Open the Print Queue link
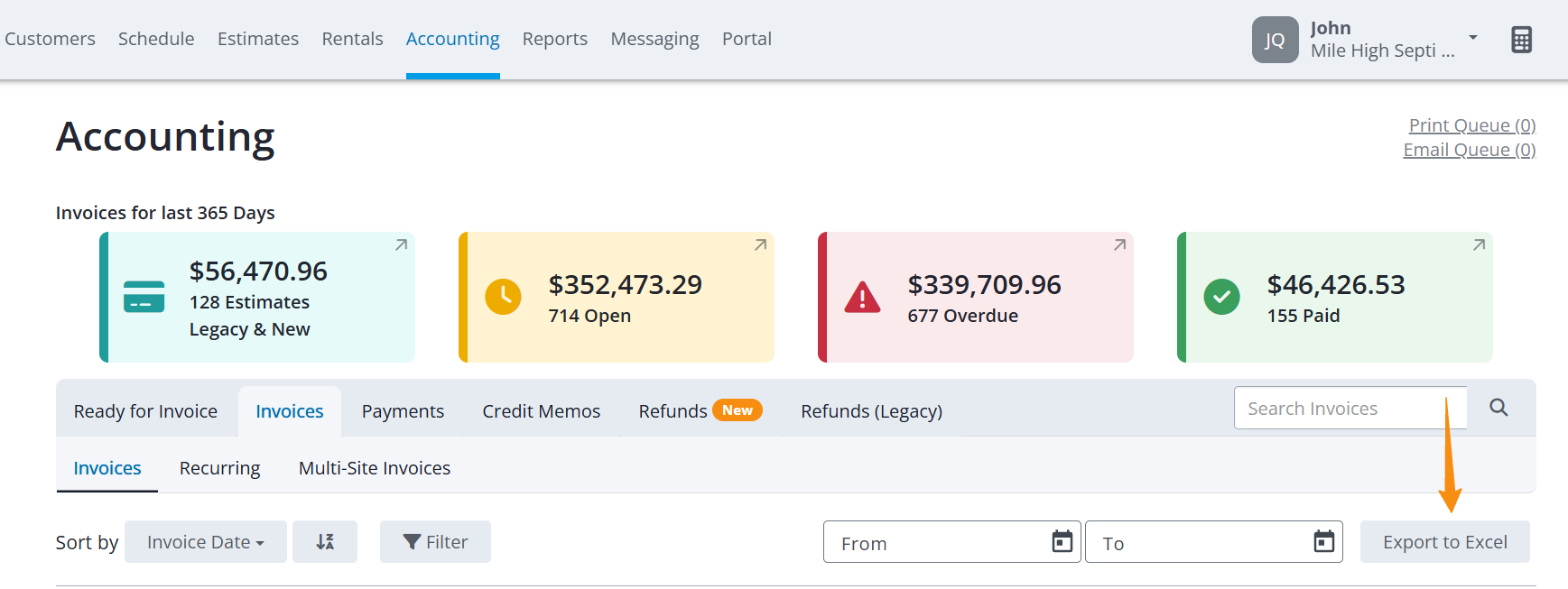This screenshot has width=1568, height=589. pyautogui.click(x=1472, y=125)
